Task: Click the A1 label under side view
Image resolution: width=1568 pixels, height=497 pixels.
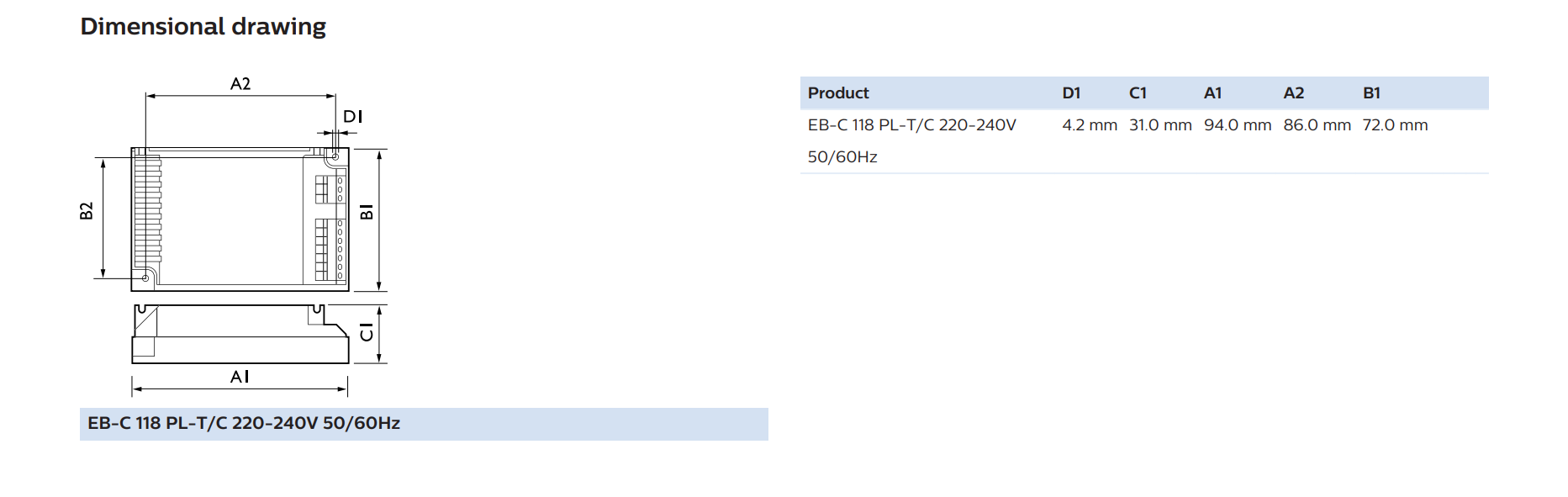Action: tap(240, 377)
